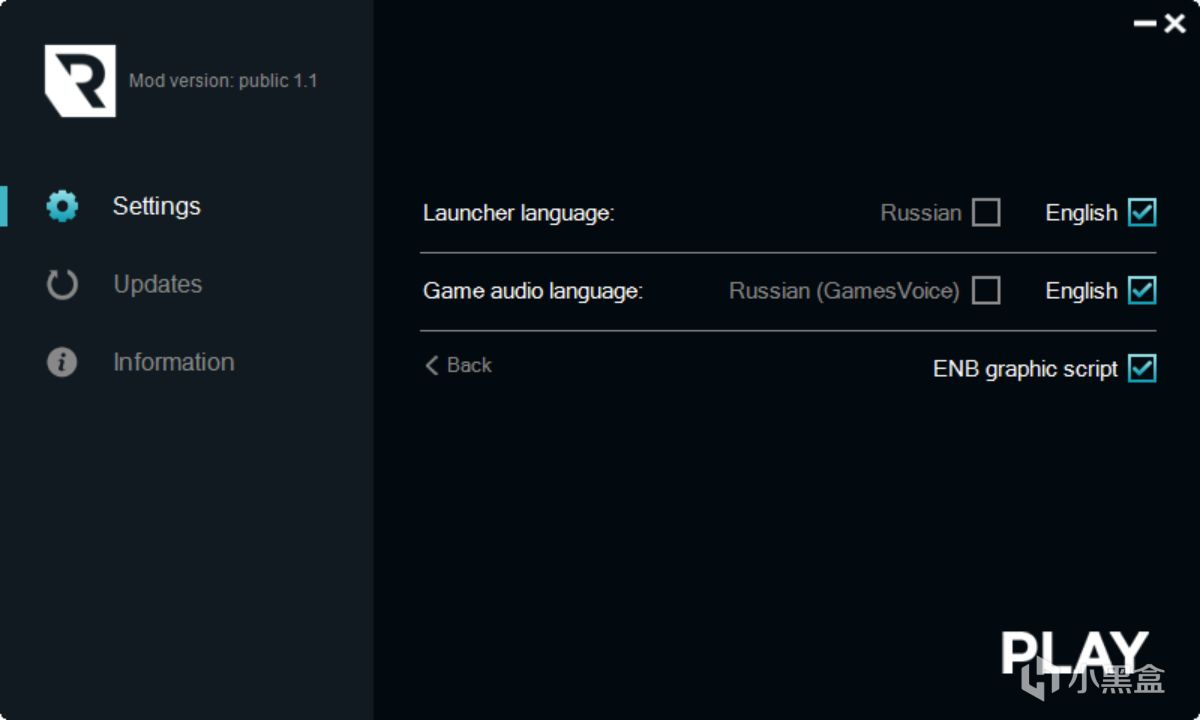Screen dimensions: 1200x720
Task: Click the Russian (GamesVoice) label
Action: click(844, 291)
